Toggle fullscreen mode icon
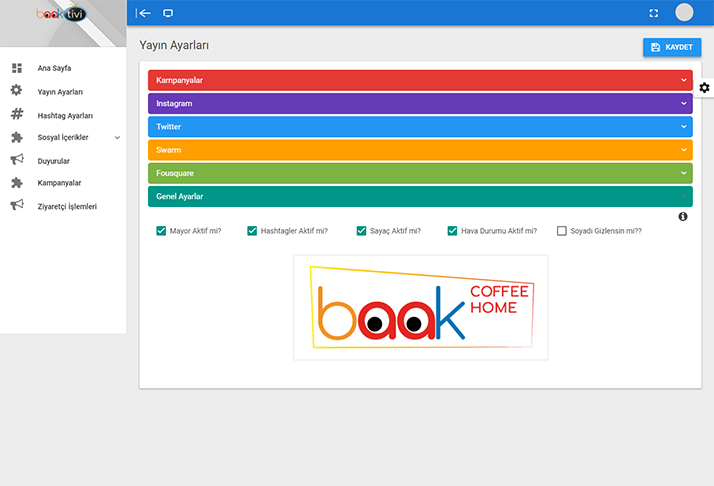Screen dimensions: 714x486 click(x=653, y=13)
